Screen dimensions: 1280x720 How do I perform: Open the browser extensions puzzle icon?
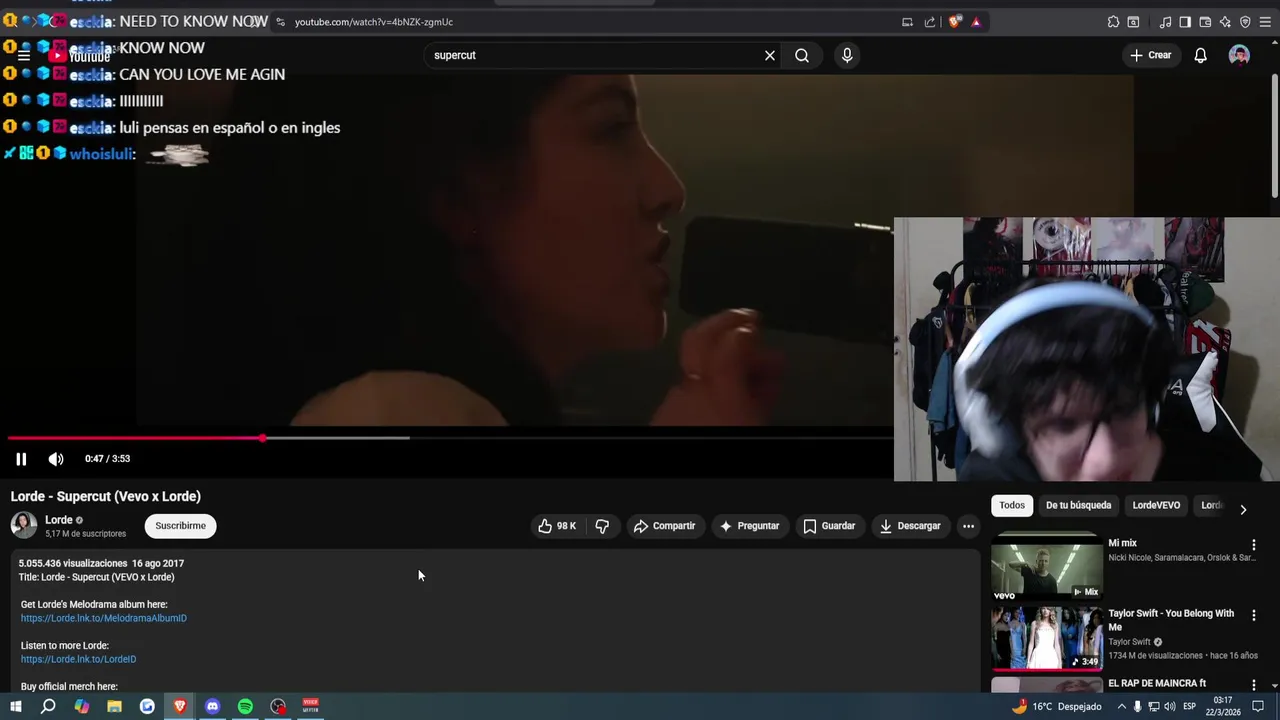(1113, 22)
